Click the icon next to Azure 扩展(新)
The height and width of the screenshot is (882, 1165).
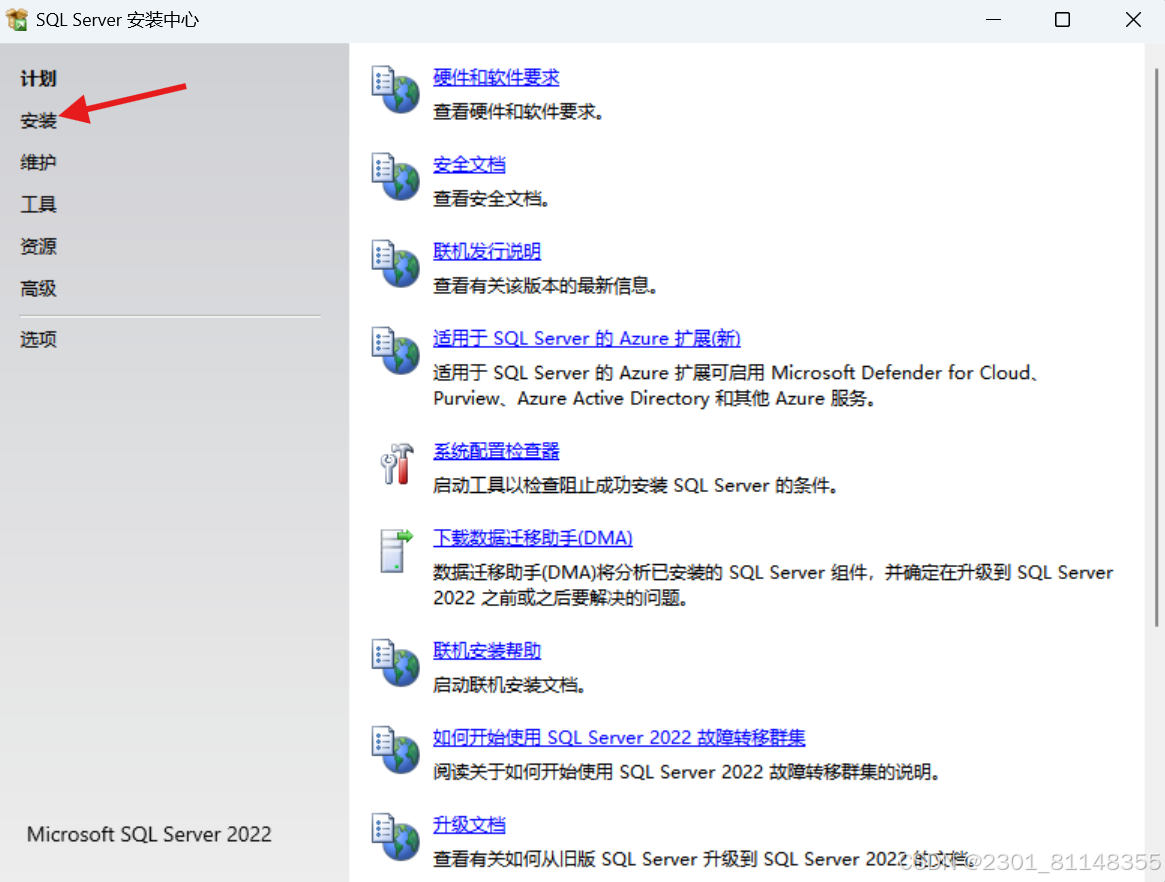pos(395,352)
